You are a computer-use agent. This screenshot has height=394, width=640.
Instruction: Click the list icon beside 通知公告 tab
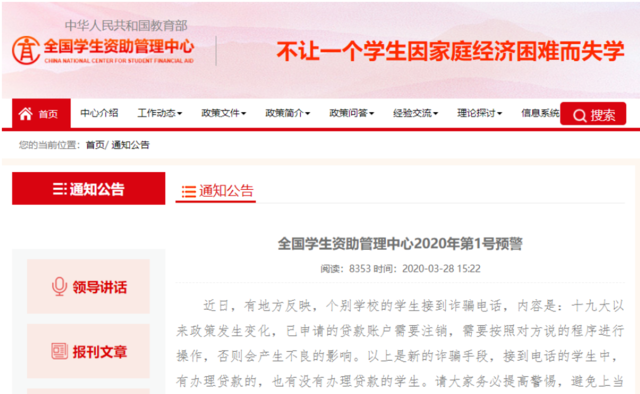click(189, 191)
